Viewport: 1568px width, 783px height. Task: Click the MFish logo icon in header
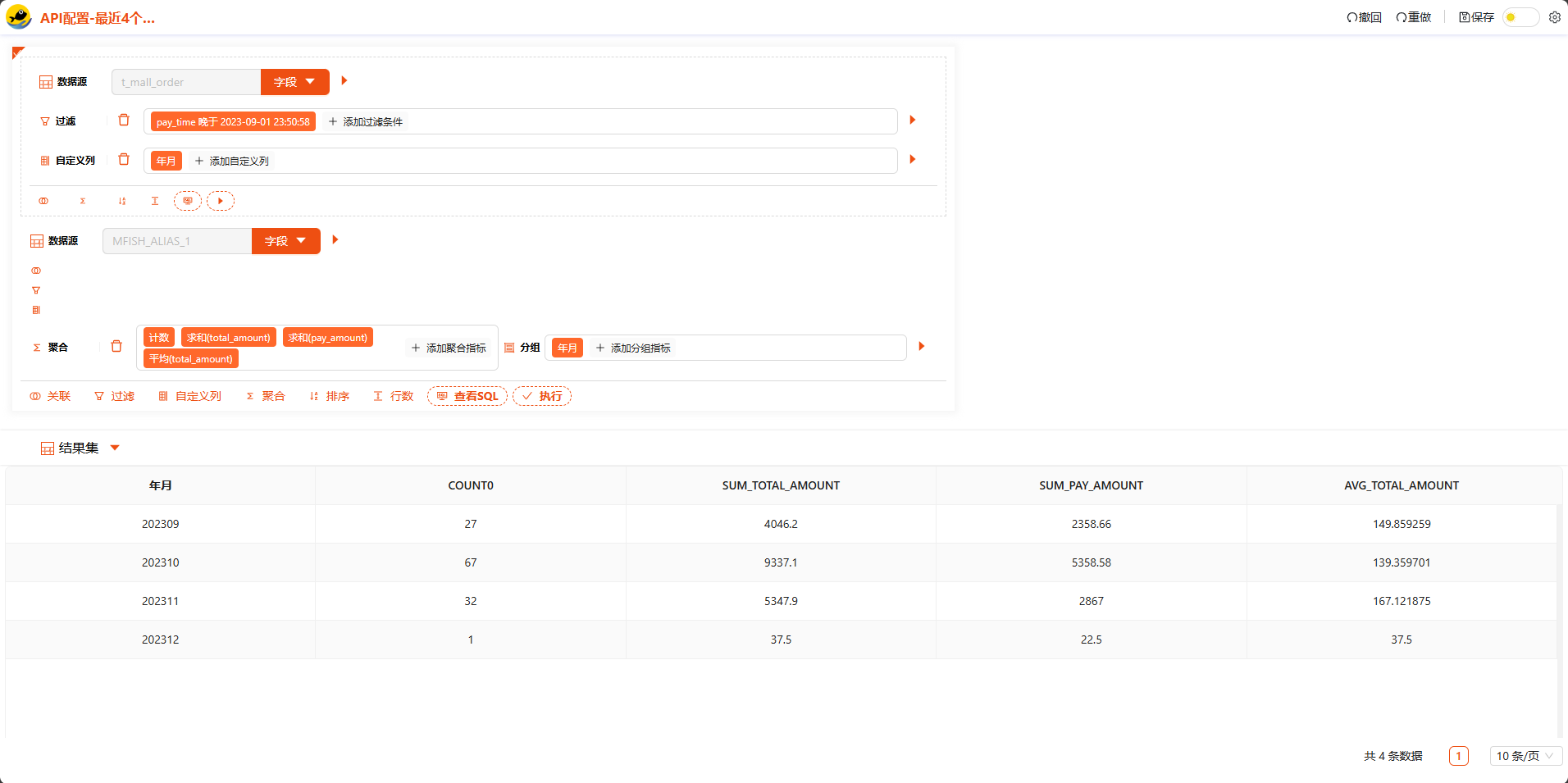point(18,17)
